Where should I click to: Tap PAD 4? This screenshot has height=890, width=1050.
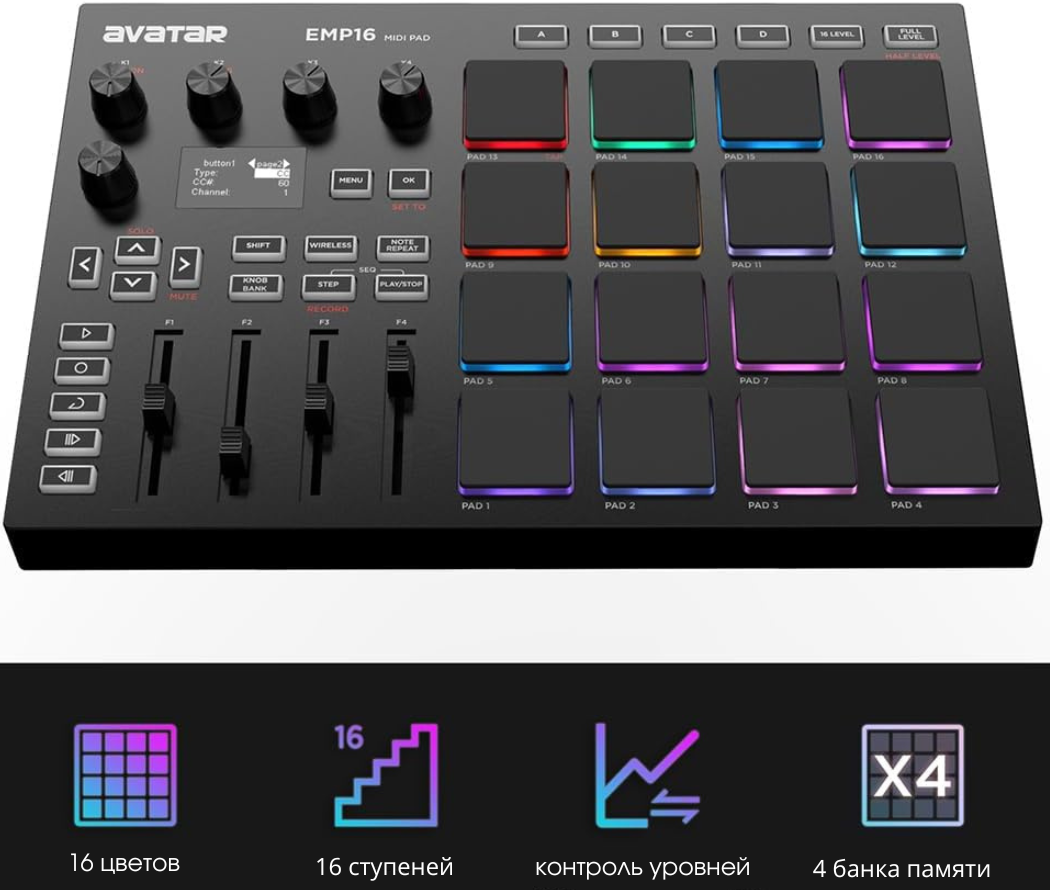coord(938,441)
